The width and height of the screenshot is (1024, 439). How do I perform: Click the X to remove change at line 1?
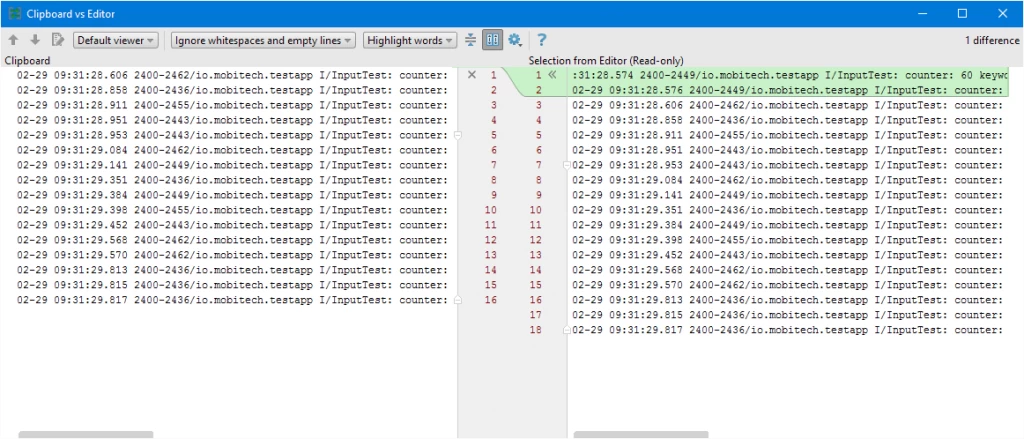(x=472, y=75)
